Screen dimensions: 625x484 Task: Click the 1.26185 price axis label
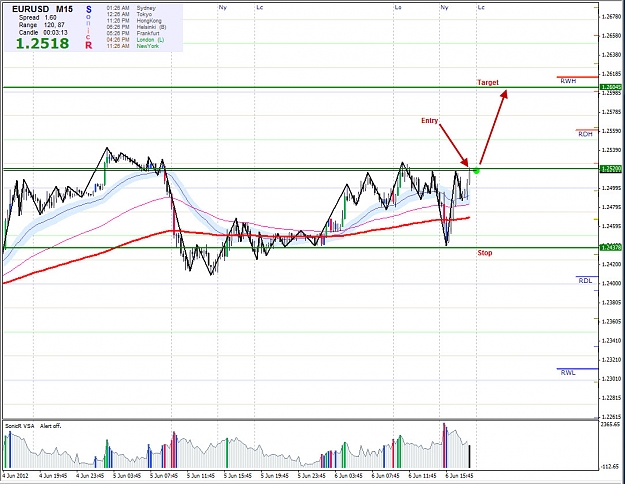click(x=611, y=74)
